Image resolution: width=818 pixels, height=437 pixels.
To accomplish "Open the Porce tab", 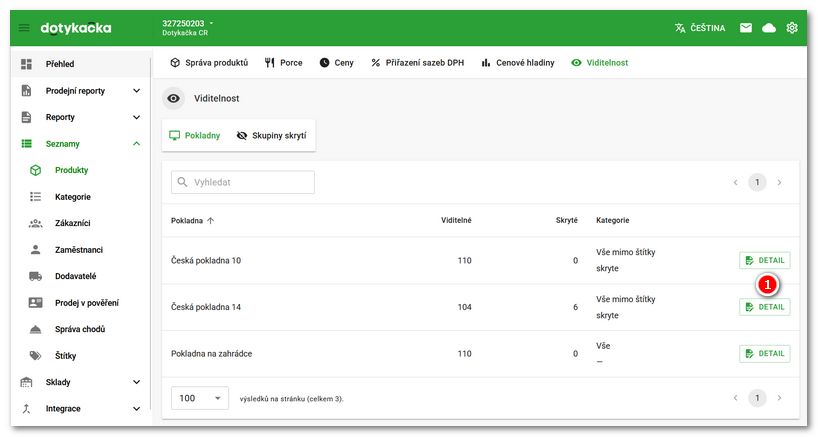I will click(284, 63).
